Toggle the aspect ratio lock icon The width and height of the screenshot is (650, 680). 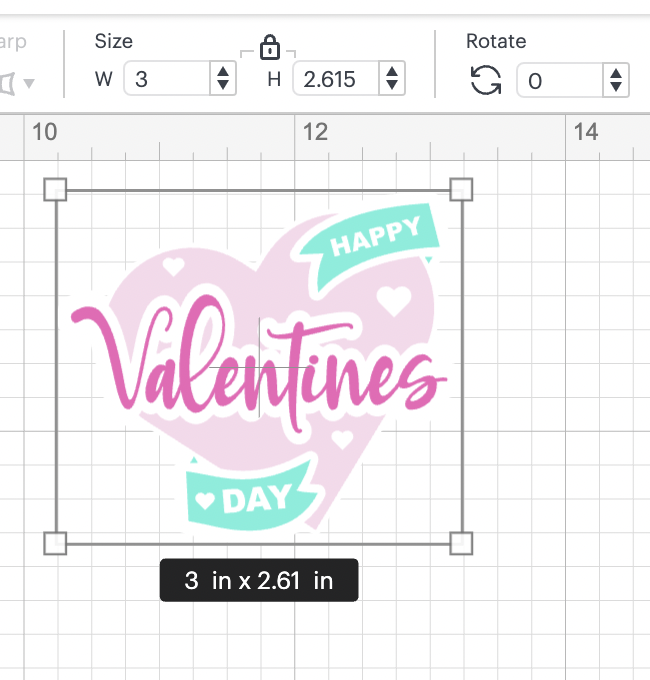click(268, 47)
